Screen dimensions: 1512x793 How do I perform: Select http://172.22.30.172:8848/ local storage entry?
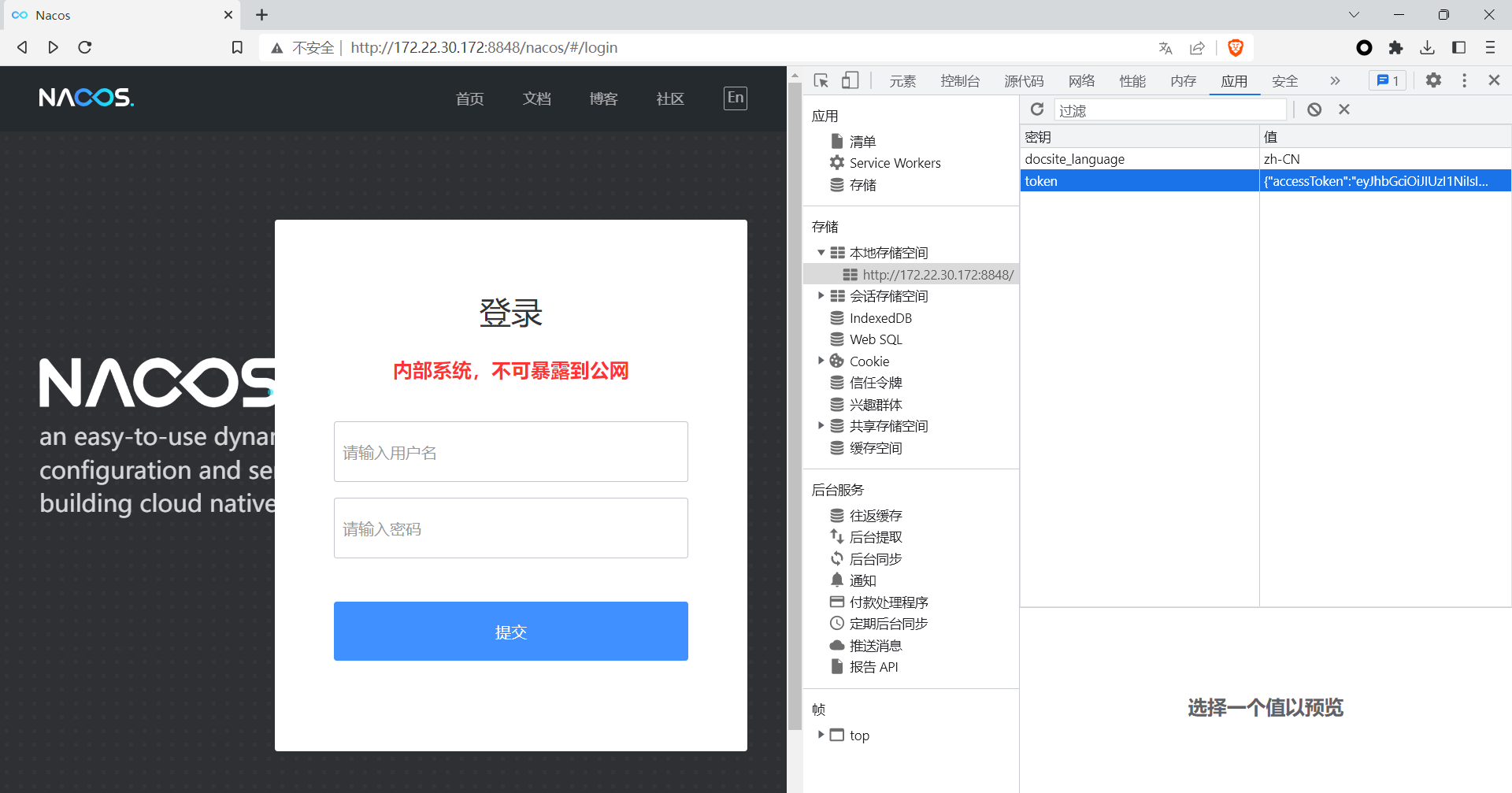937,275
